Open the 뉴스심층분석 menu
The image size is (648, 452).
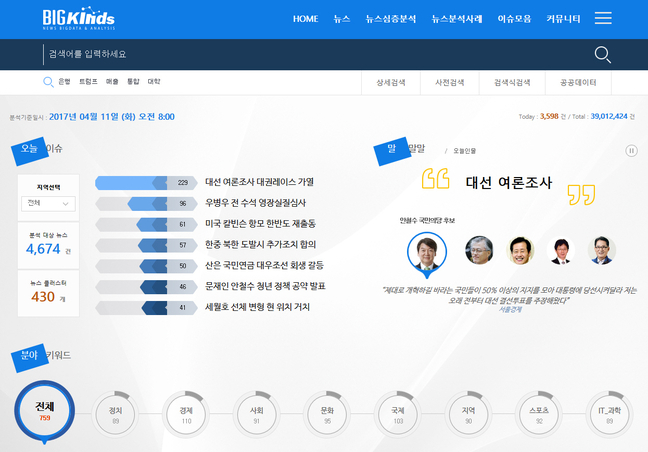tap(391, 19)
